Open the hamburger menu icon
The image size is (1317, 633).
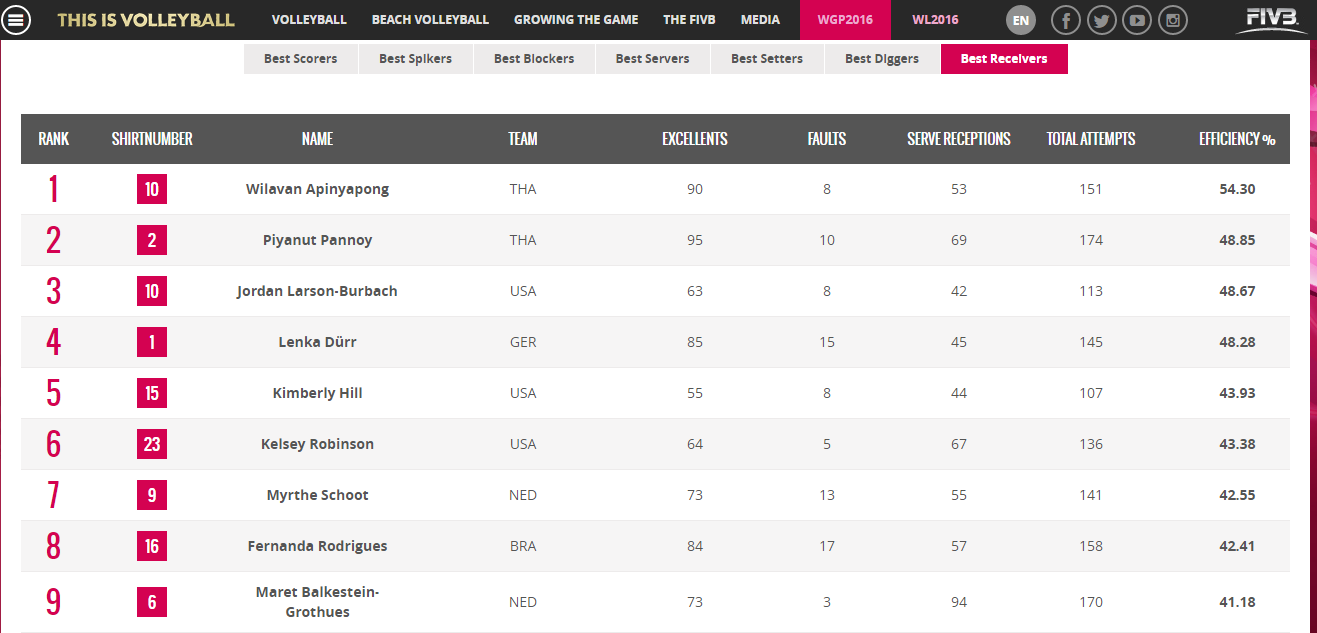click(x=20, y=20)
